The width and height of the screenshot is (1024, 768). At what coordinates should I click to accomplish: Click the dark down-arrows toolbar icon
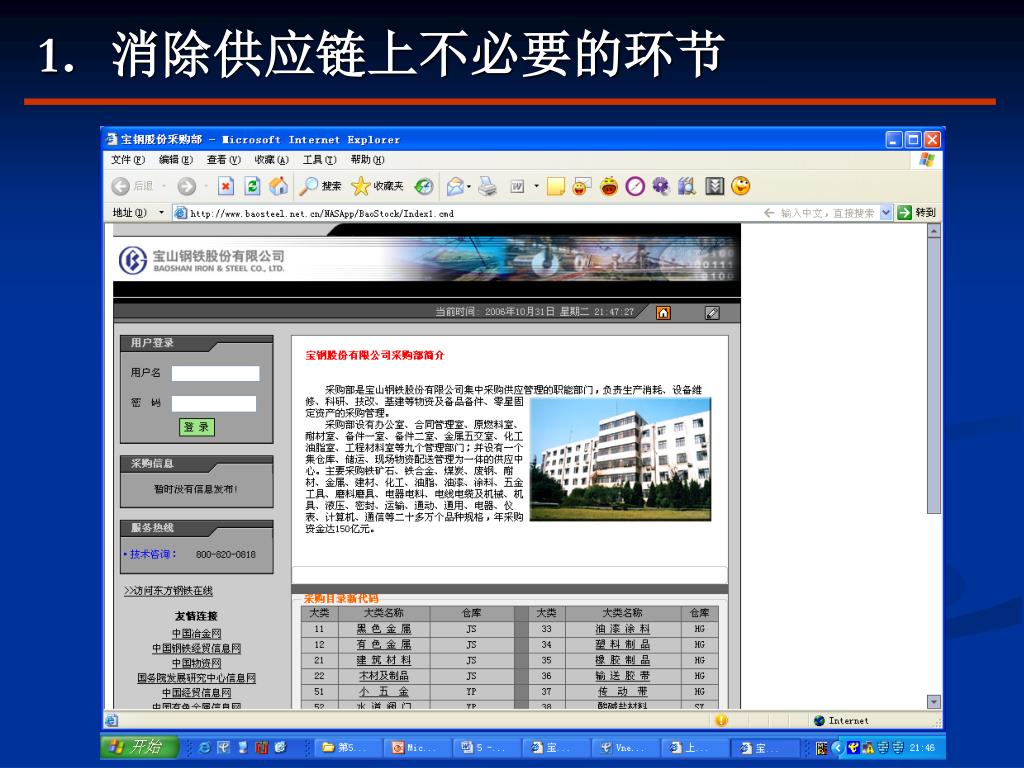tap(714, 187)
